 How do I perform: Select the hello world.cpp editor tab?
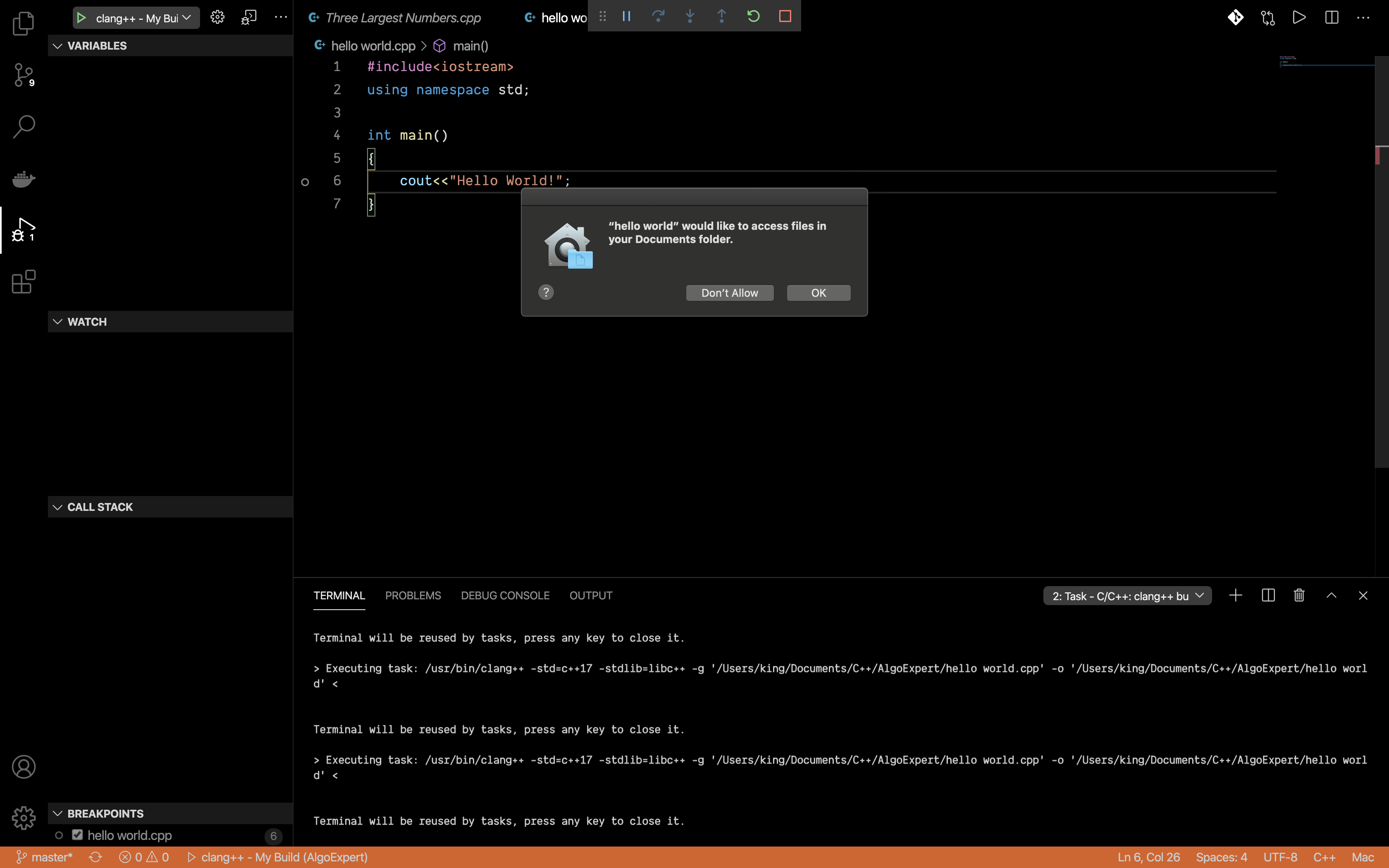click(556, 18)
